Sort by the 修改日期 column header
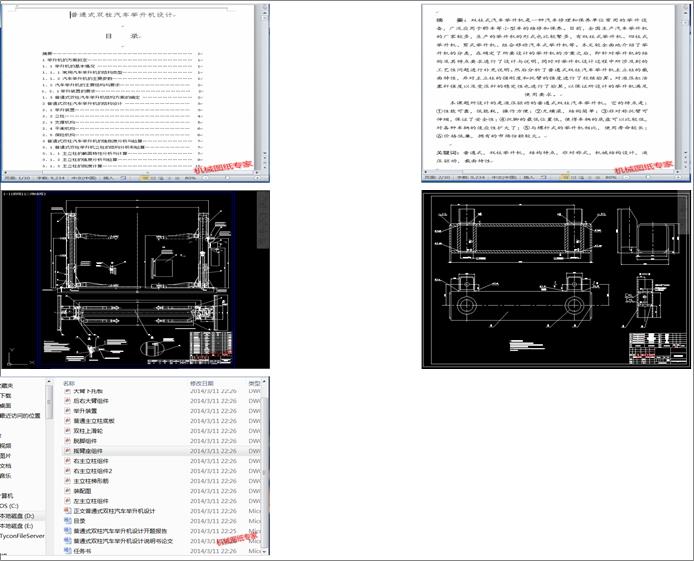The width and height of the screenshot is (694, 561). click(x=202, y=383)
